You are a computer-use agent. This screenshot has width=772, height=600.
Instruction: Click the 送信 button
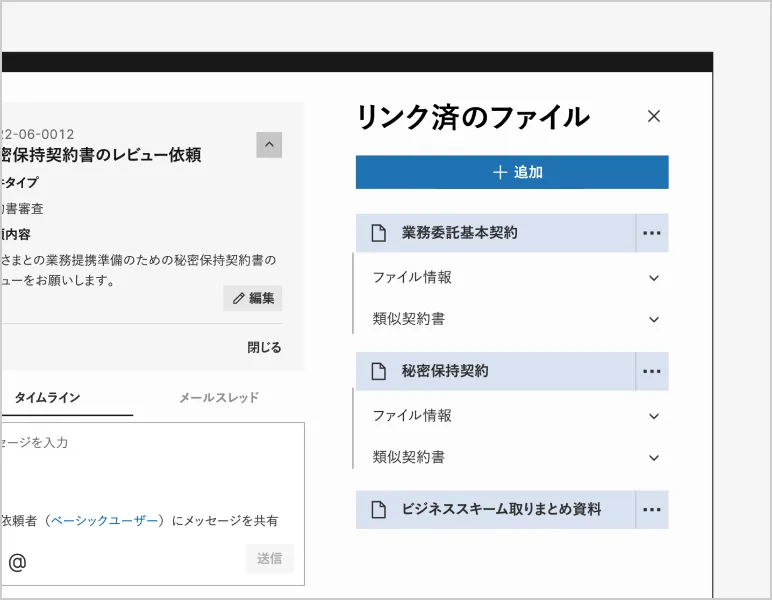(269, 559)
